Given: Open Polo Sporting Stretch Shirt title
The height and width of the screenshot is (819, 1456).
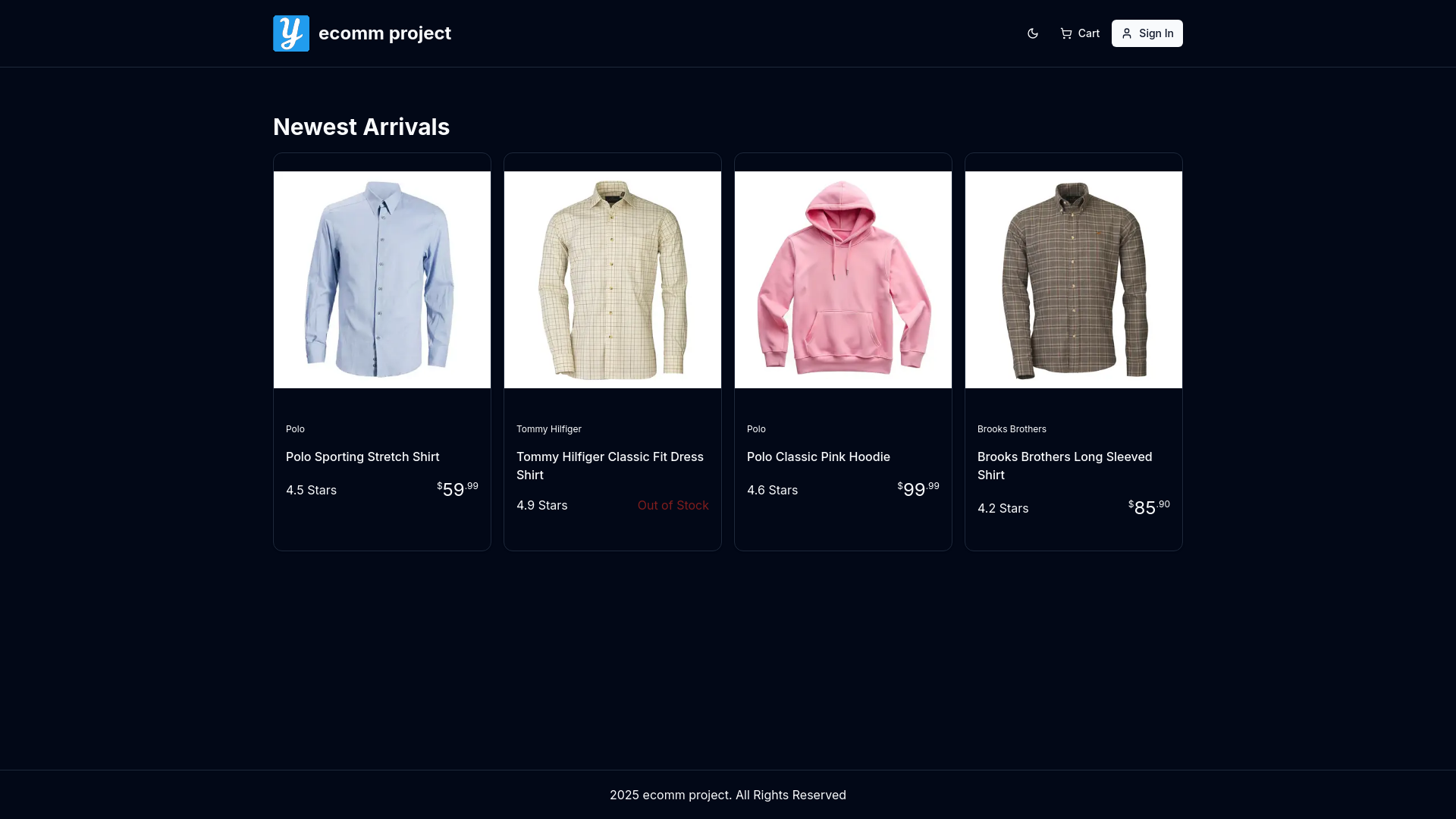Looking at the screenshot, I should (x=362, y=457).
